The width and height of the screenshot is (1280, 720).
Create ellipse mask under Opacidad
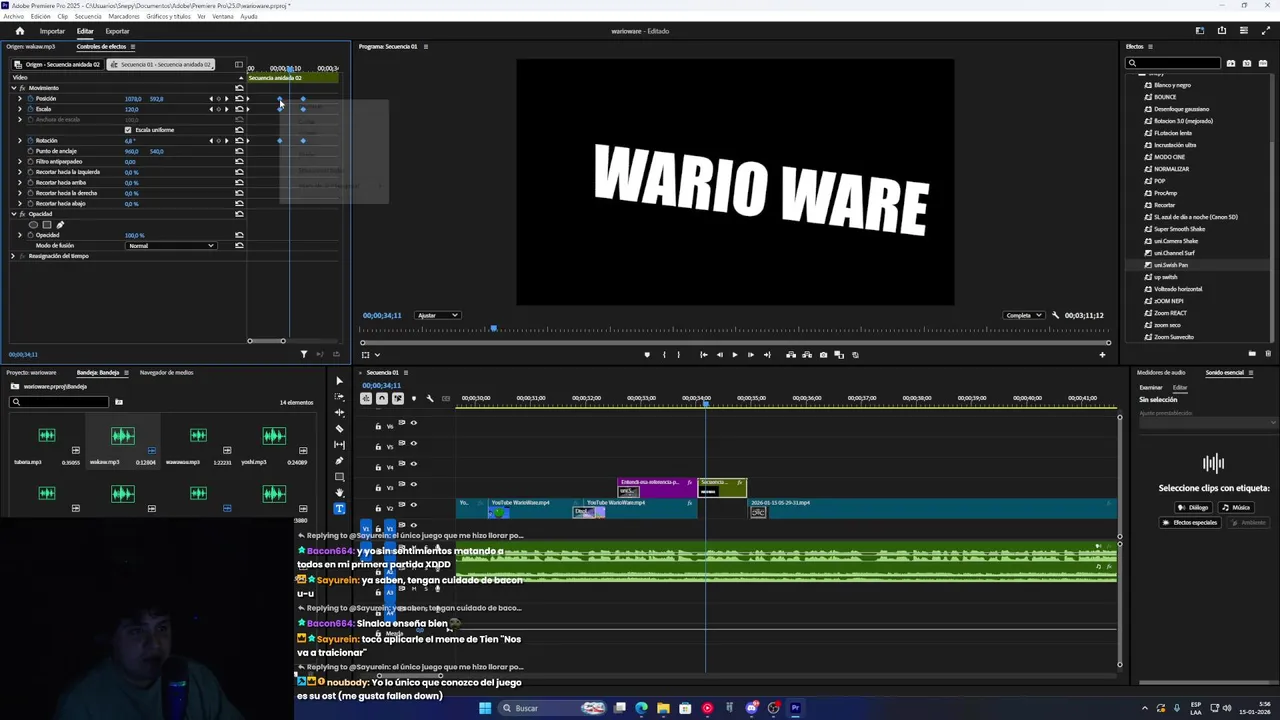pyautogui.click(x=33, y=225)
